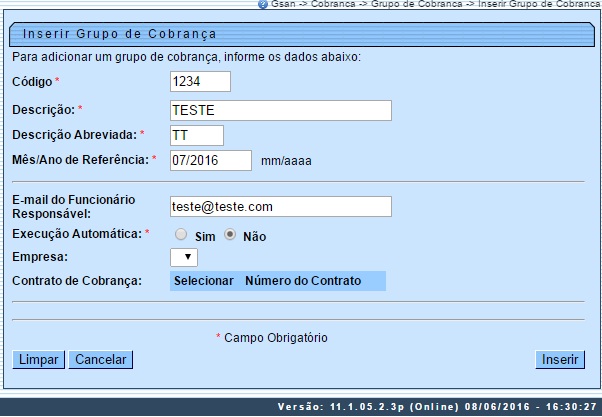Screen dimensions: 602x417
Task: Click the Contrato de Cobrança label
Action: (x=77, y=281)
